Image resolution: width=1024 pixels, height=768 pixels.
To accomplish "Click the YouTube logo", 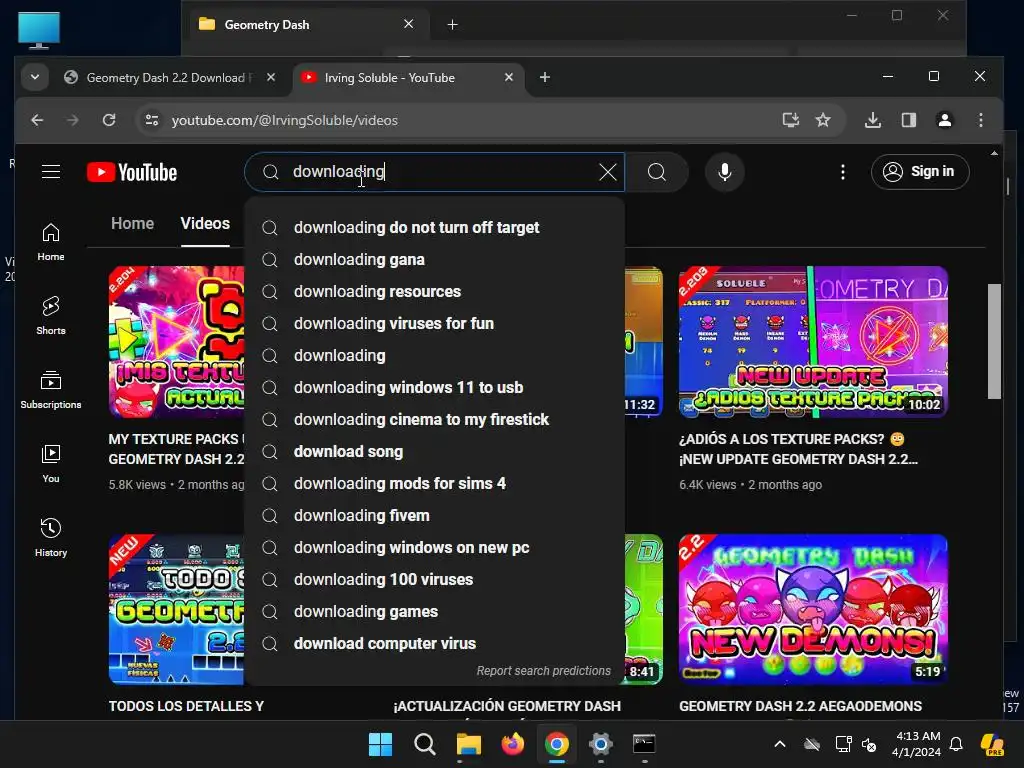I will pyautogui.click(x=132, y=172).
